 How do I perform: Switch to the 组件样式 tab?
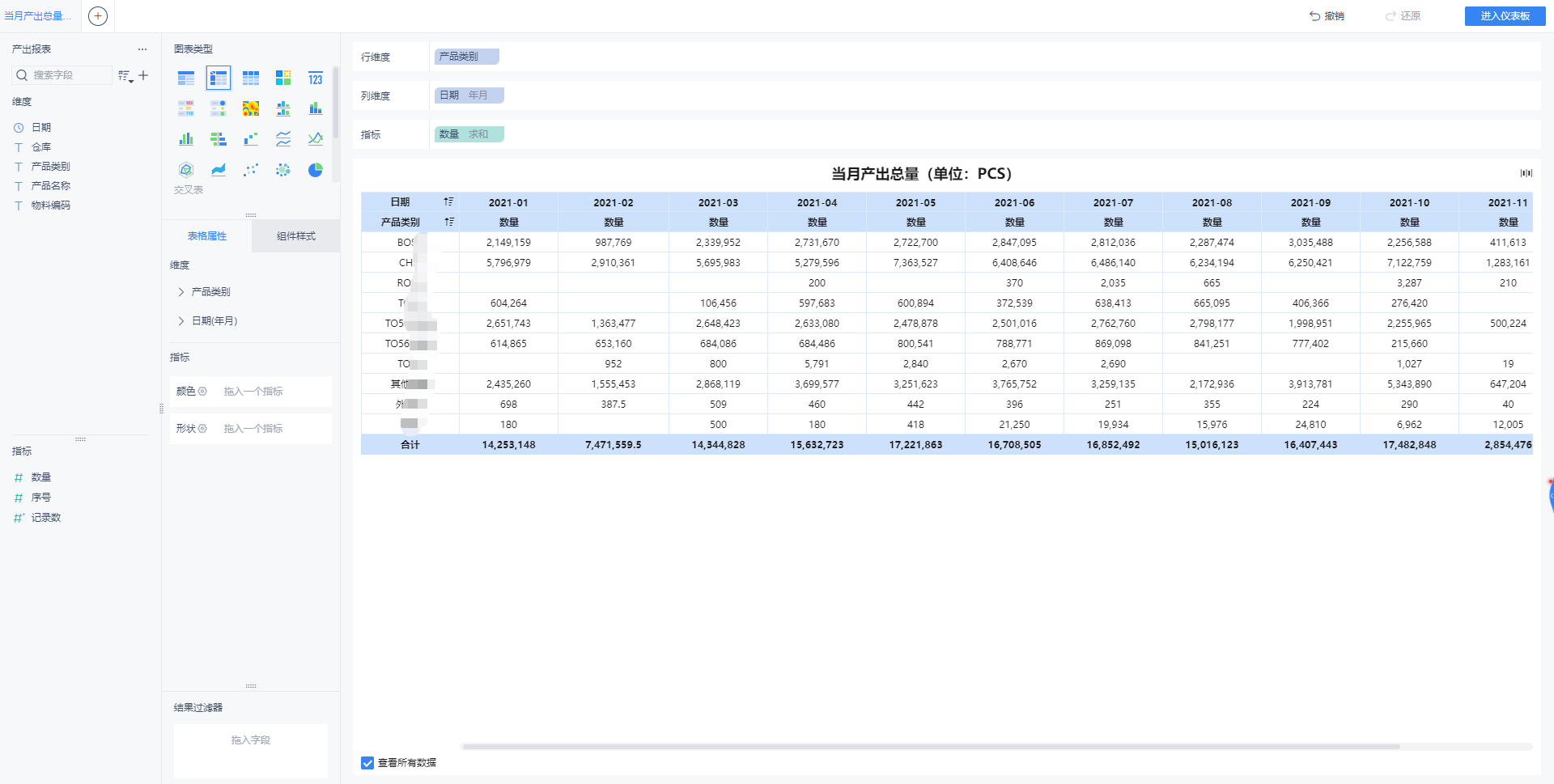click(296, 236)
